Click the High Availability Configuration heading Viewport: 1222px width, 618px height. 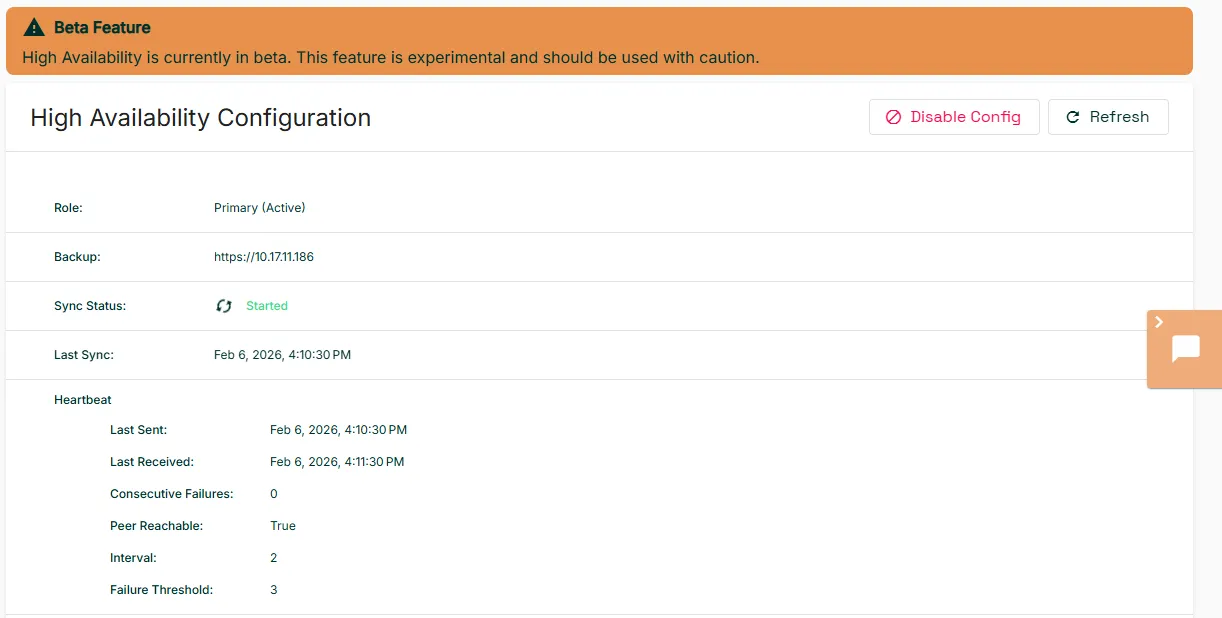(201, 118)
